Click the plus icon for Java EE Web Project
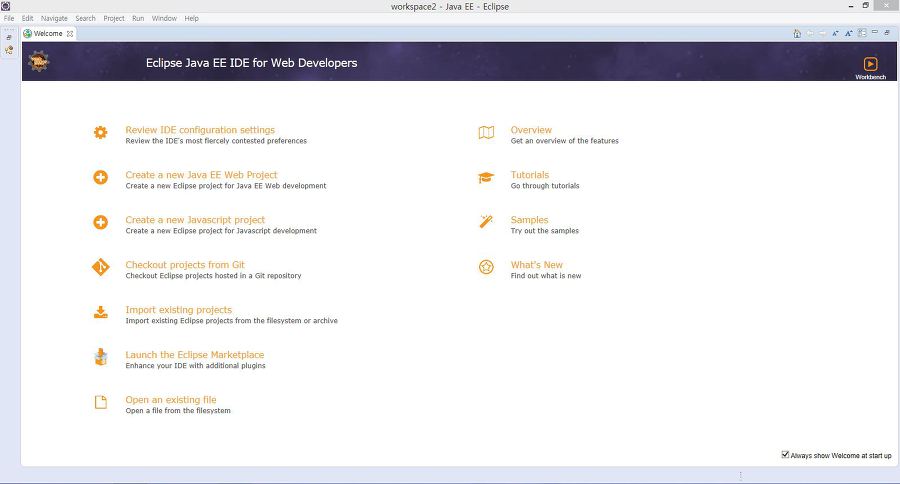Viewport: 900px width, 484px height. click(x=100, y=177)
